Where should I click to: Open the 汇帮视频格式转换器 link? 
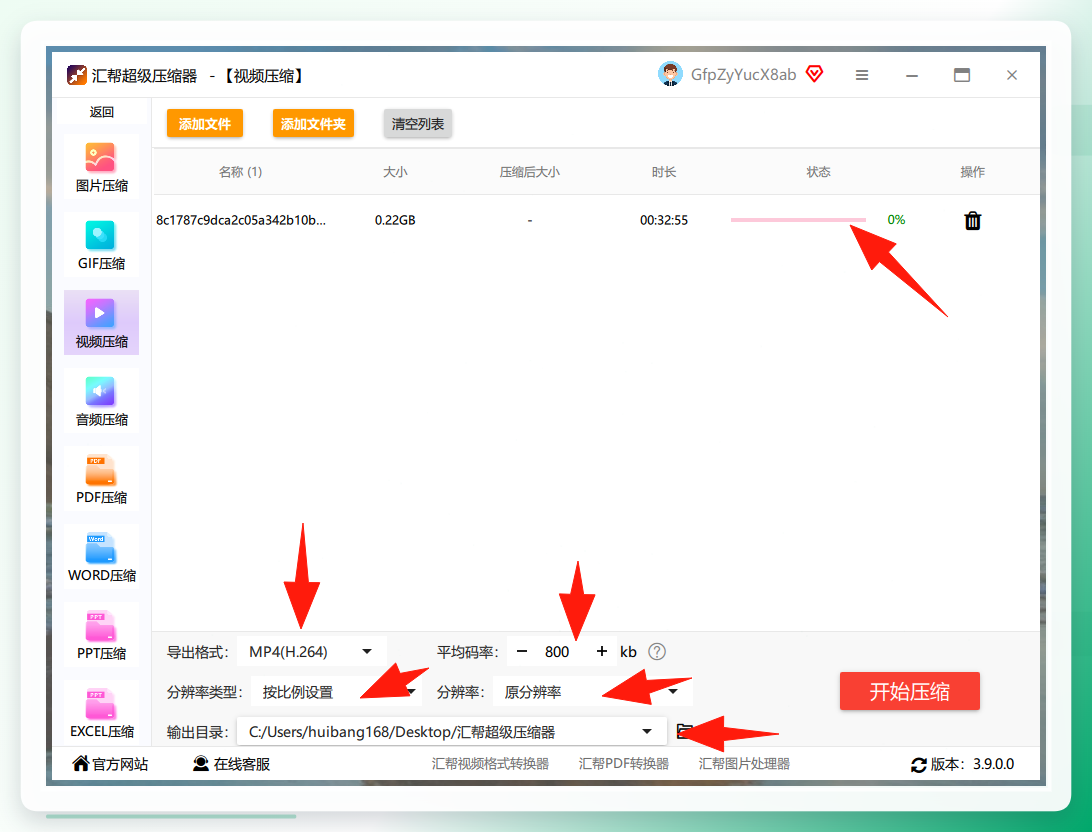(x=490, y=764)
